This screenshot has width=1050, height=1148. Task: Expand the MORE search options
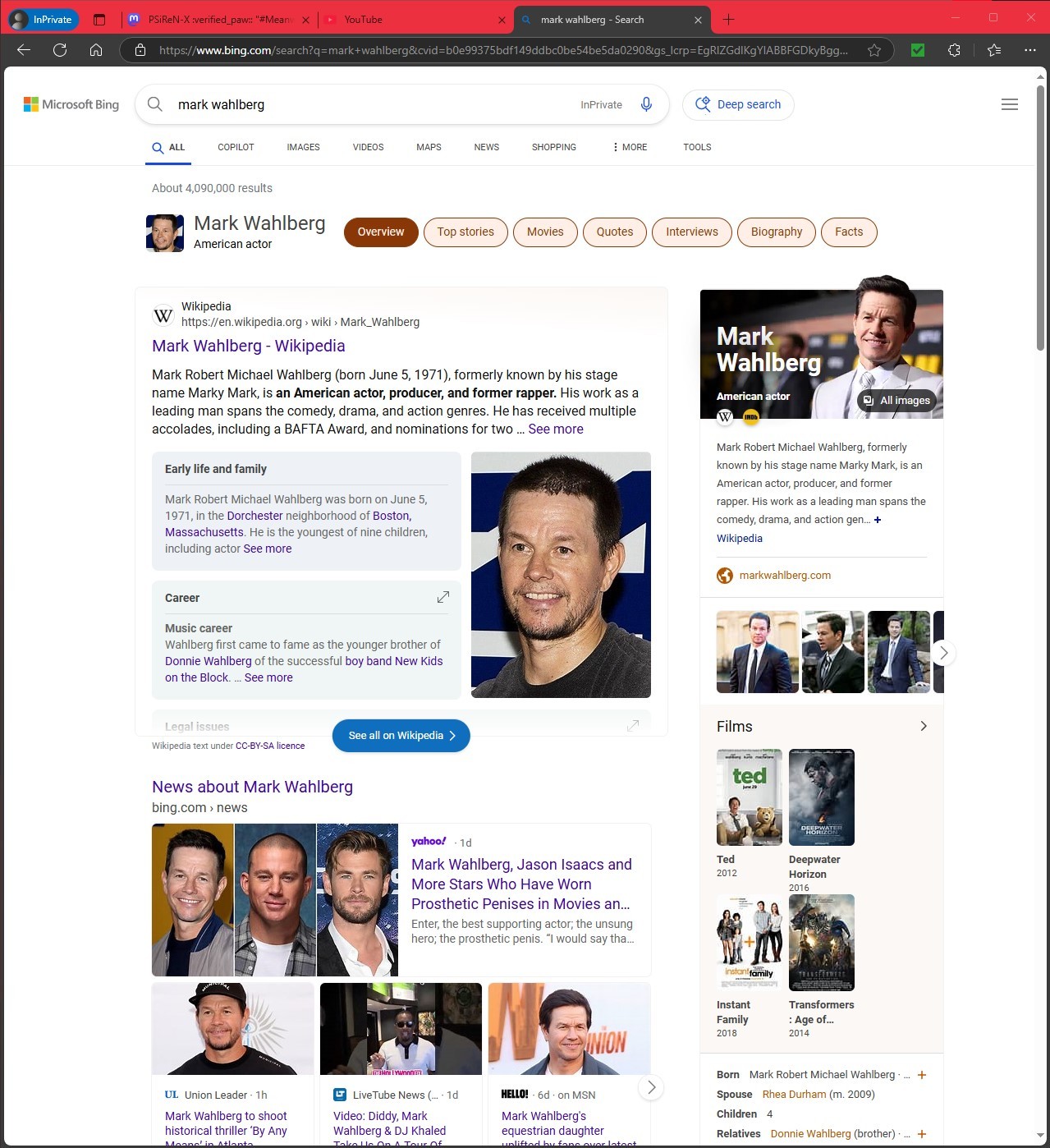(629, 147)
